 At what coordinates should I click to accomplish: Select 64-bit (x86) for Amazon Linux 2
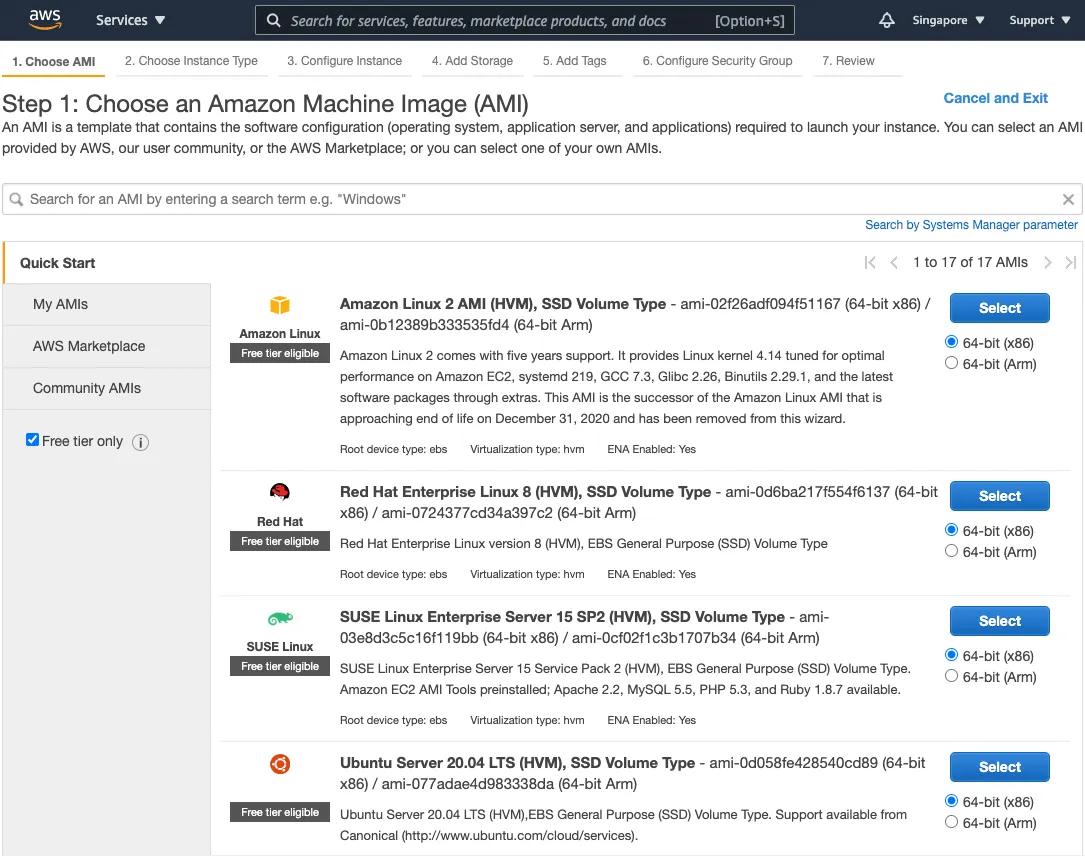(951, 342)
